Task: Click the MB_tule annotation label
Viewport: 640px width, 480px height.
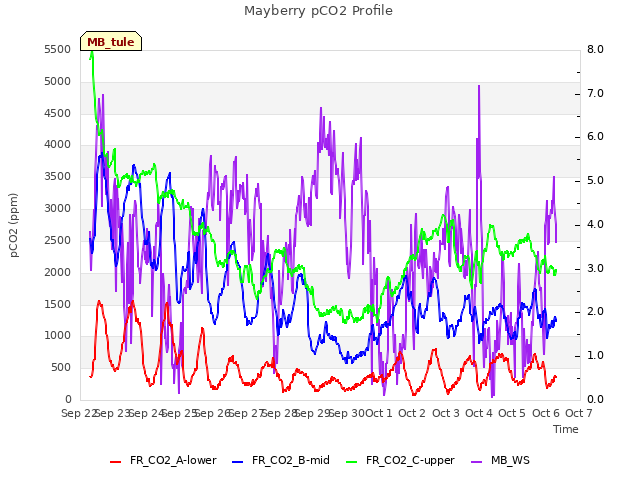Action: (x=111, y=41)
